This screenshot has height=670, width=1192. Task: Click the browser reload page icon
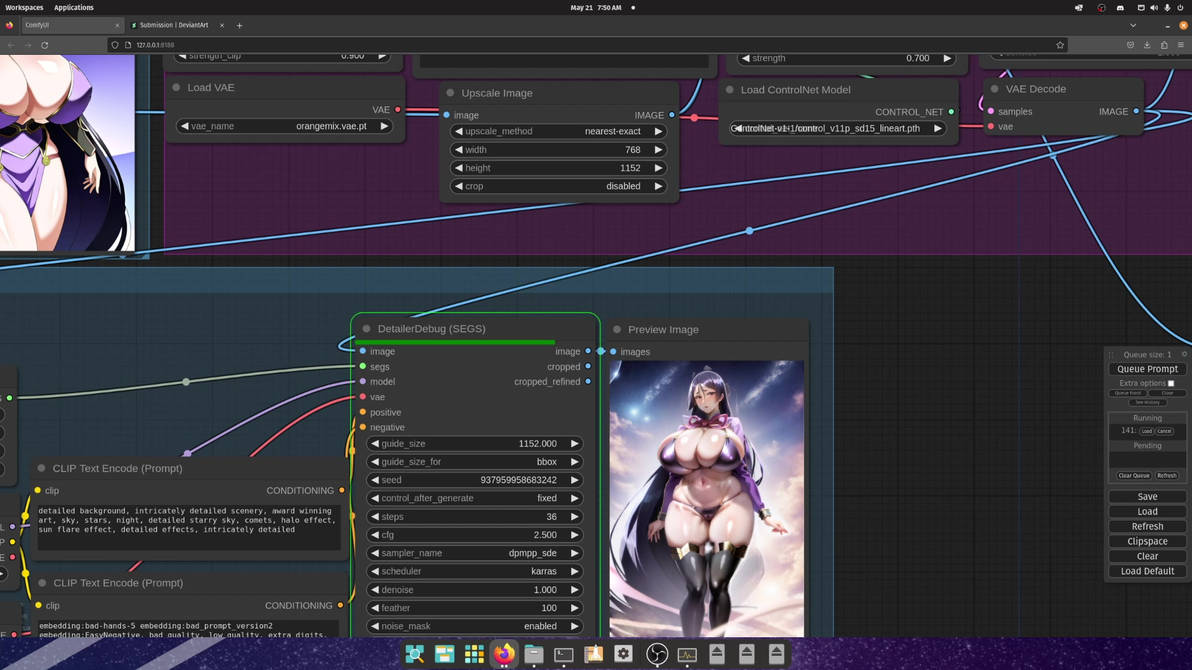(45, 45)
